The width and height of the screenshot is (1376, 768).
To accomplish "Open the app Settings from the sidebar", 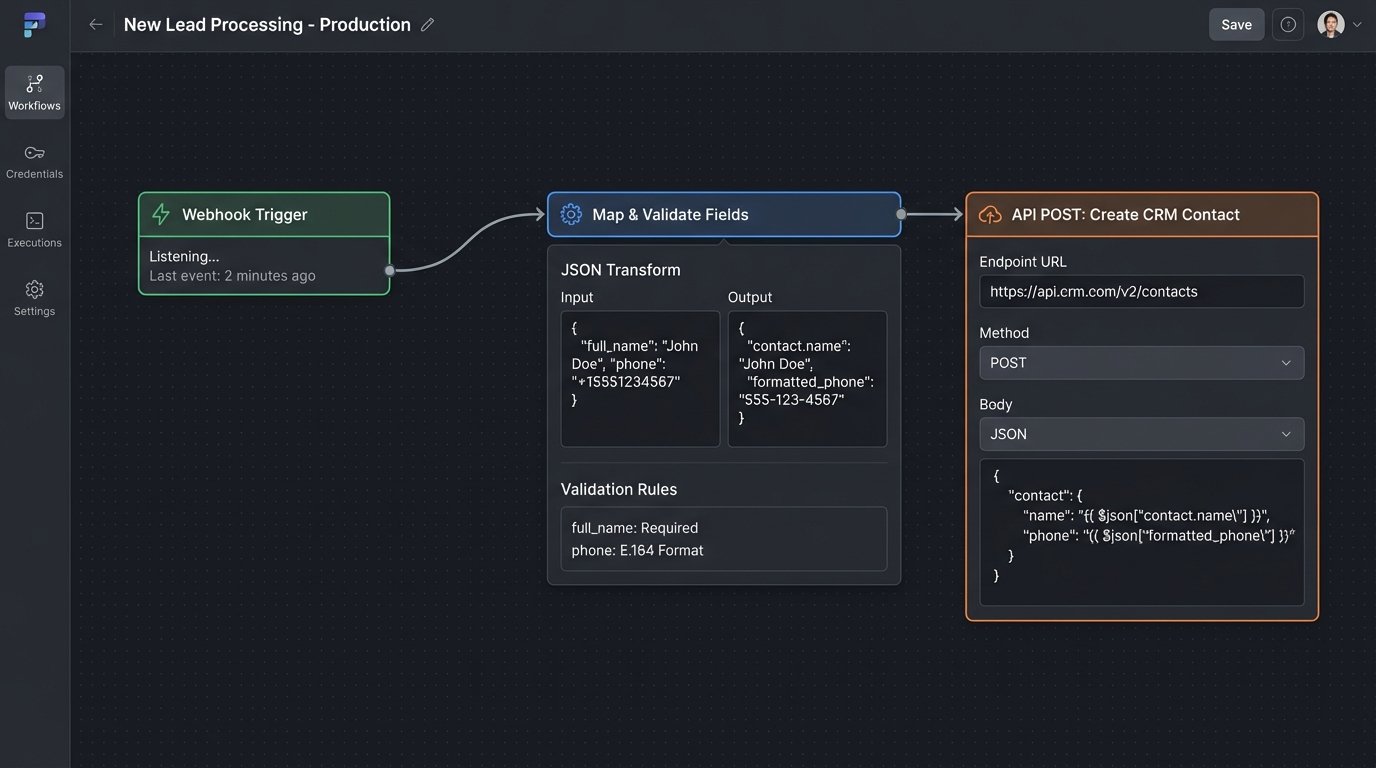I will pyautogui.click(x=34, y=298).
